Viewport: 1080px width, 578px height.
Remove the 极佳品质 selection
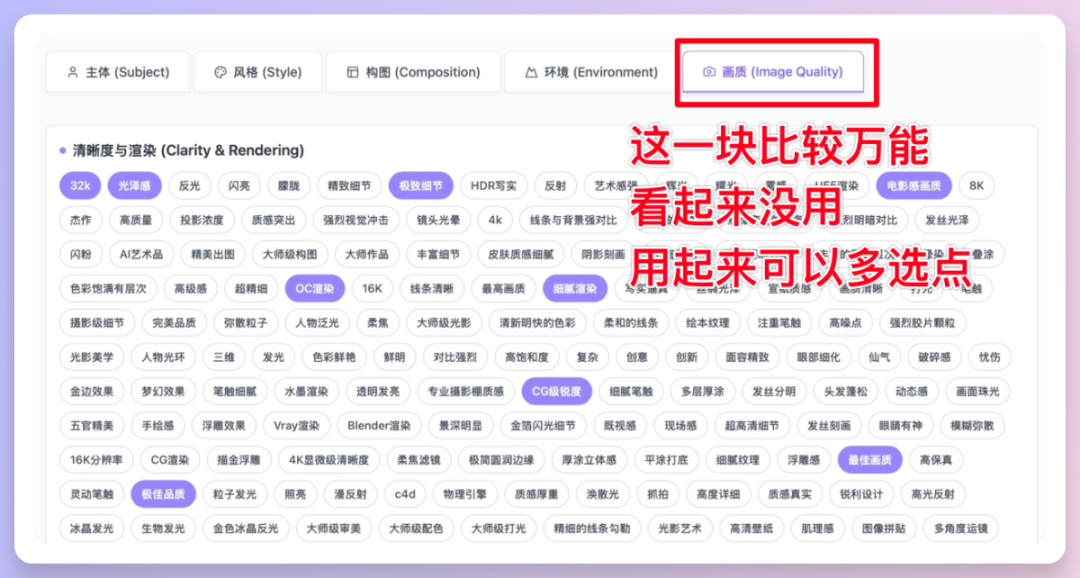pos(163,494)
